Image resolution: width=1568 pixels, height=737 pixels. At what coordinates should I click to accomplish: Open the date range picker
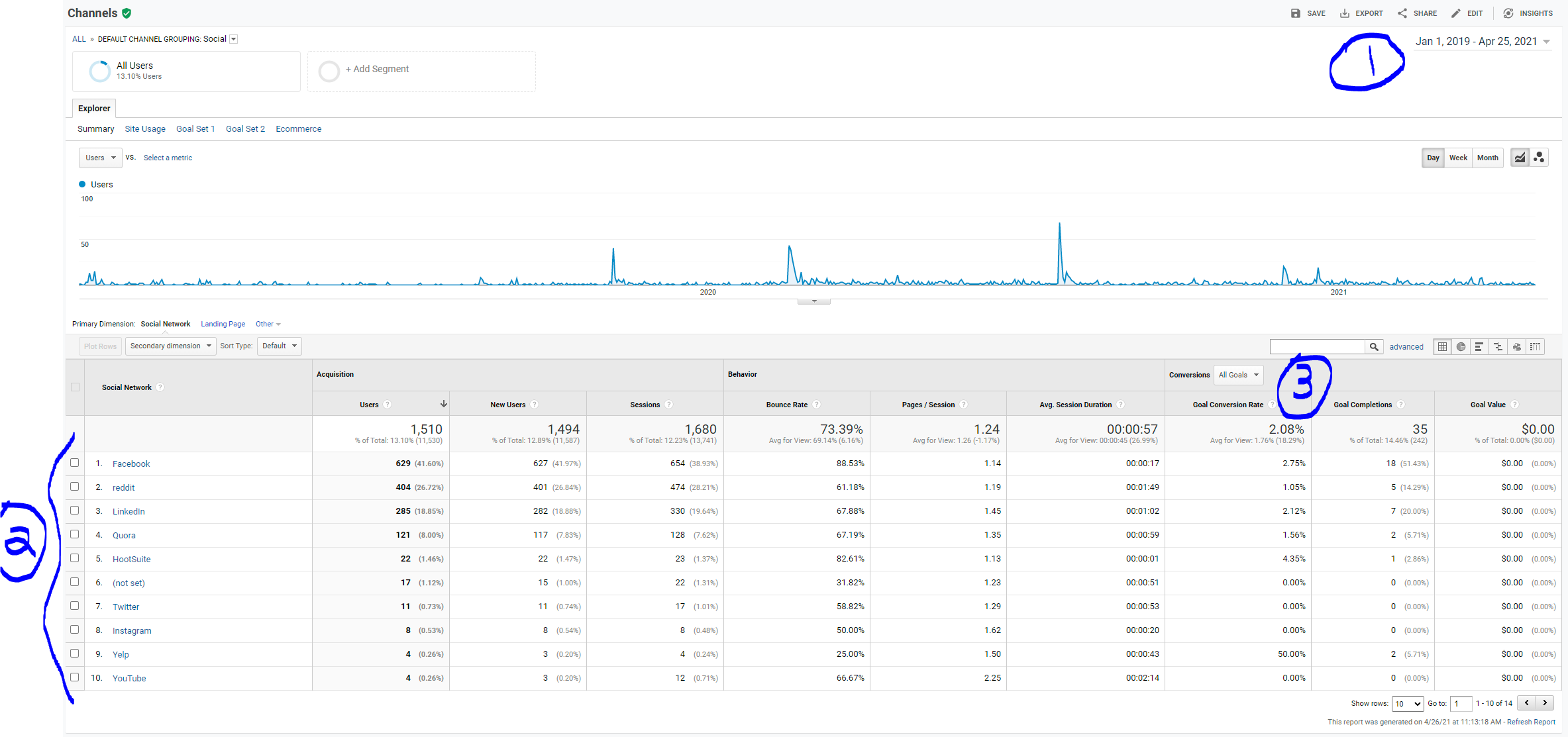coord(1483,41)
